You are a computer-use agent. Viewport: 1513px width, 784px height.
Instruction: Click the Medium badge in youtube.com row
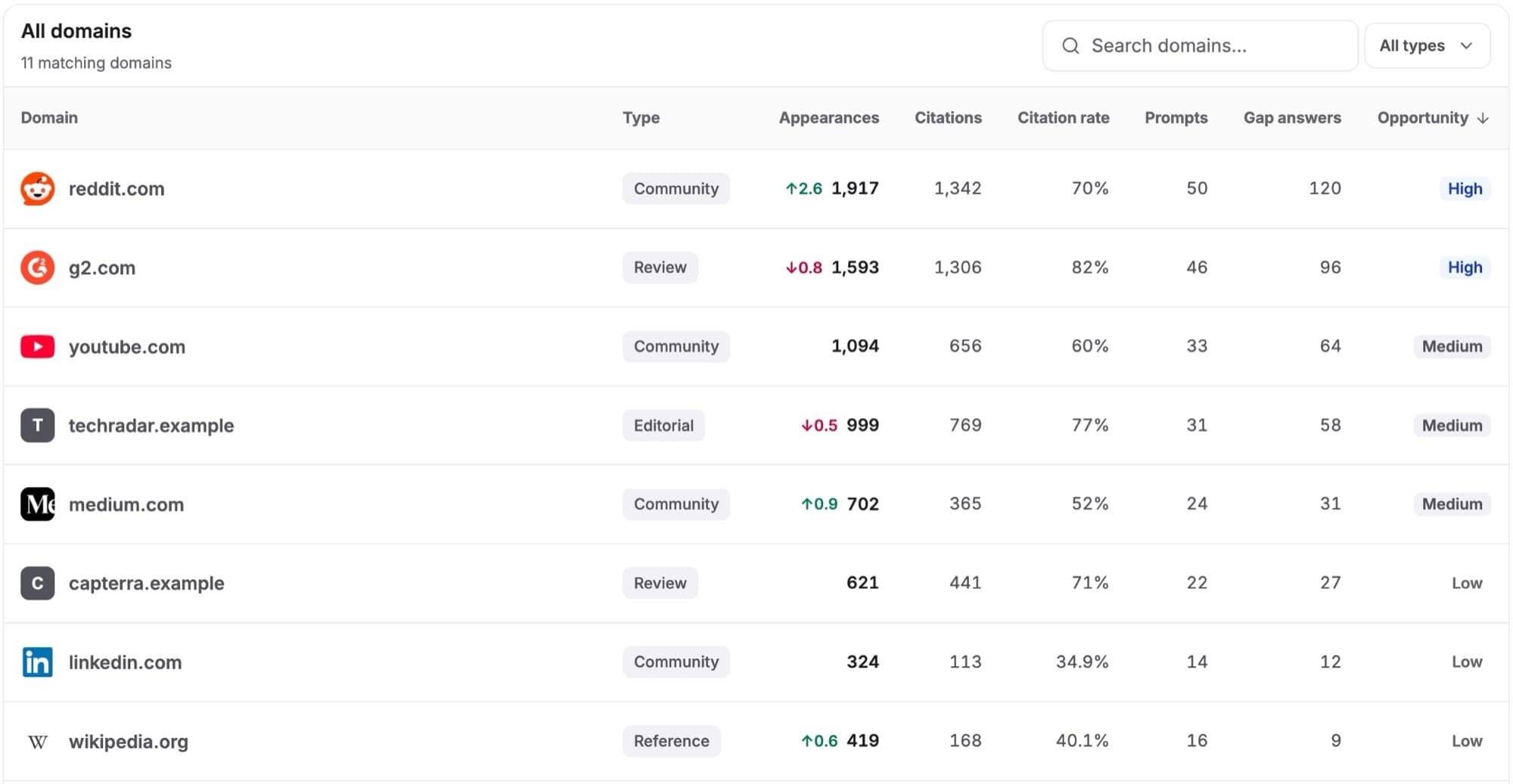[1452, 346]
